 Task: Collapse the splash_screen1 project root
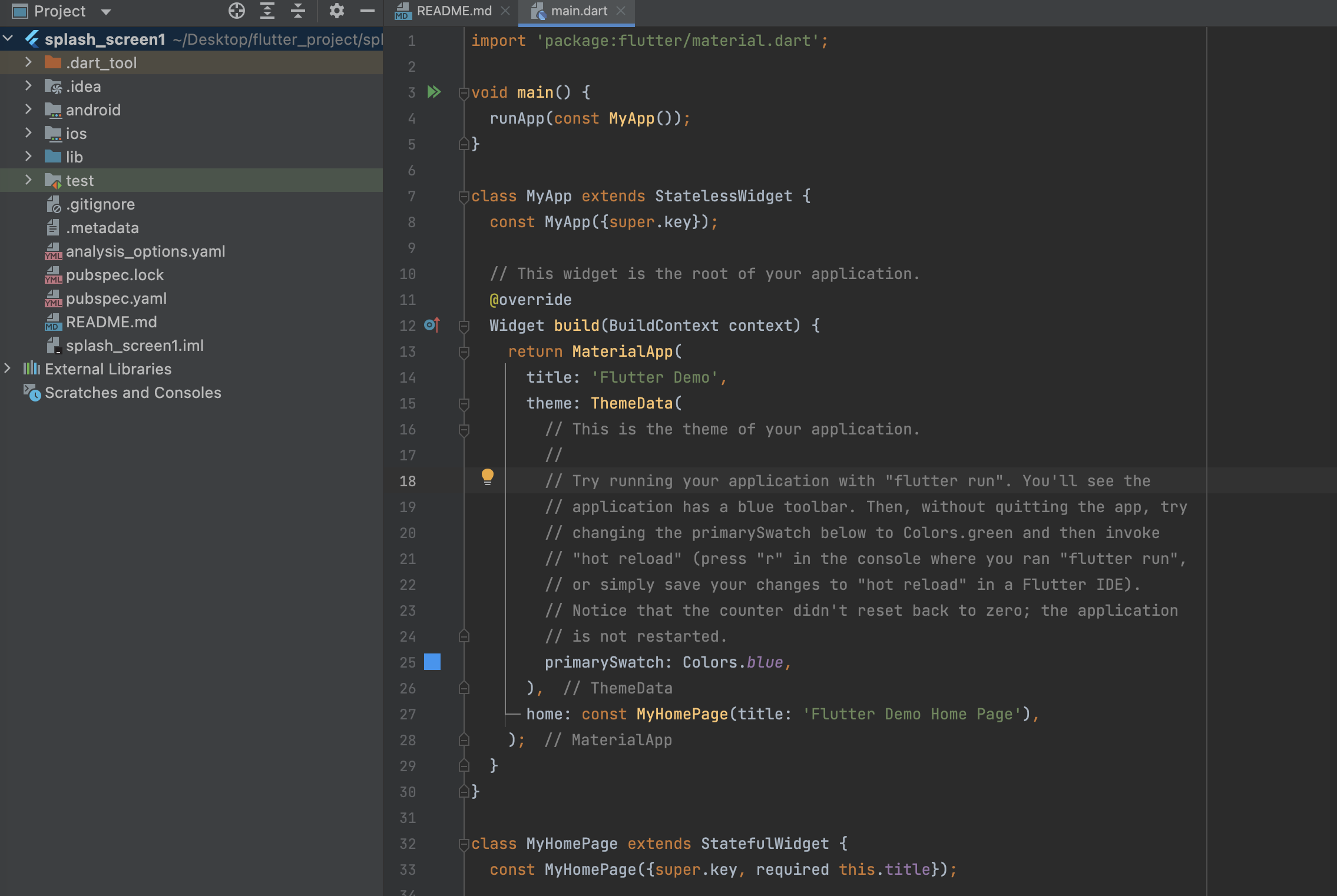click(8, 39)
